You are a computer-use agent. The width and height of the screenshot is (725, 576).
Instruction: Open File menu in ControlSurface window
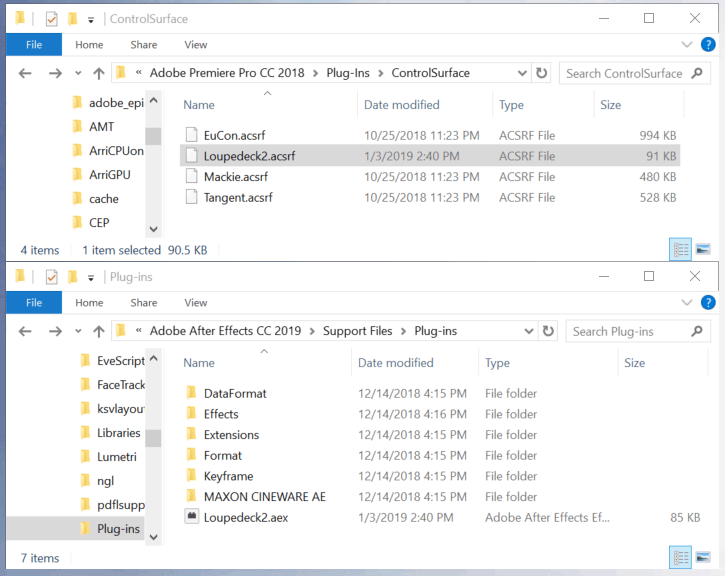(x=34, y=45)
